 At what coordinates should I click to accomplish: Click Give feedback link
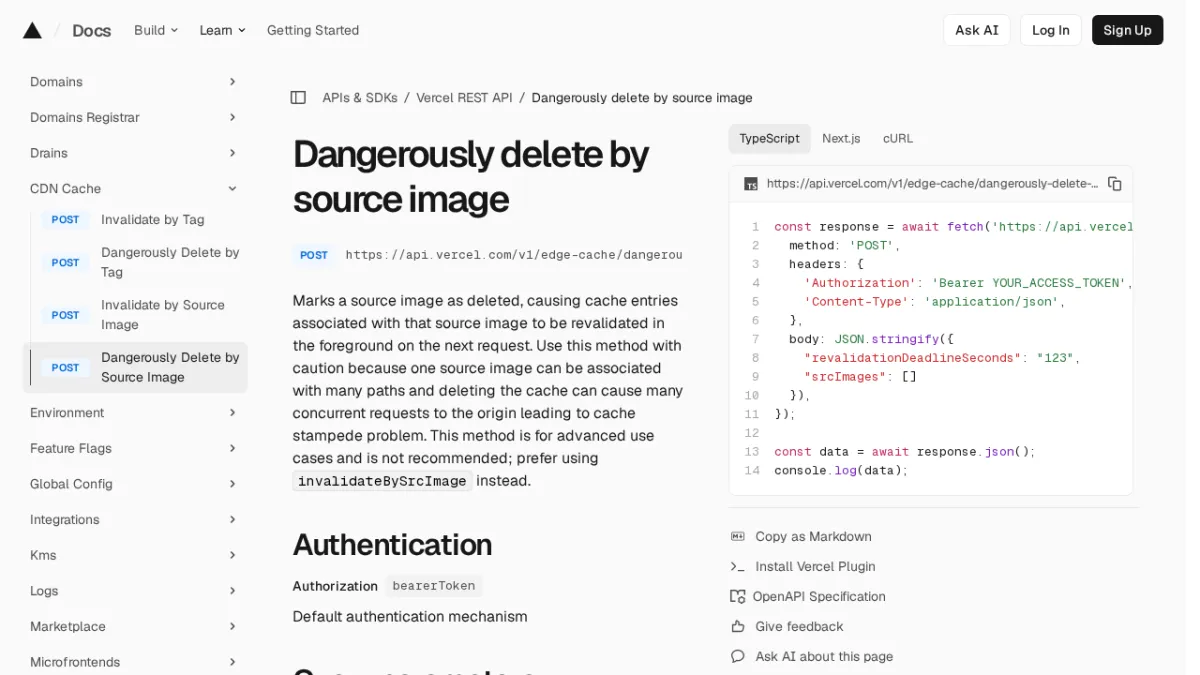799,627
